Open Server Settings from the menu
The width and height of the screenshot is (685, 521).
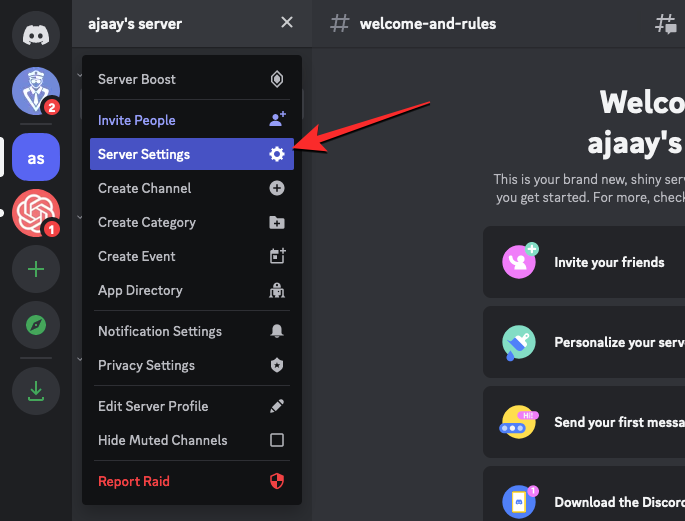(191, 154)
